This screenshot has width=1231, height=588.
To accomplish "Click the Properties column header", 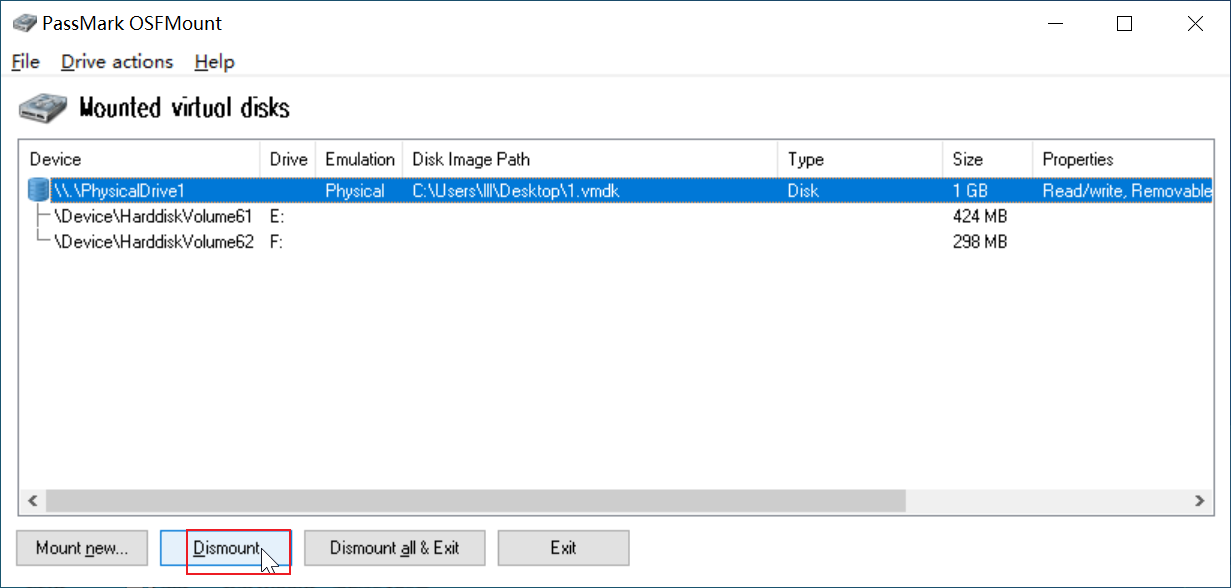I will pyautogui.click(x=1122, y=159).
